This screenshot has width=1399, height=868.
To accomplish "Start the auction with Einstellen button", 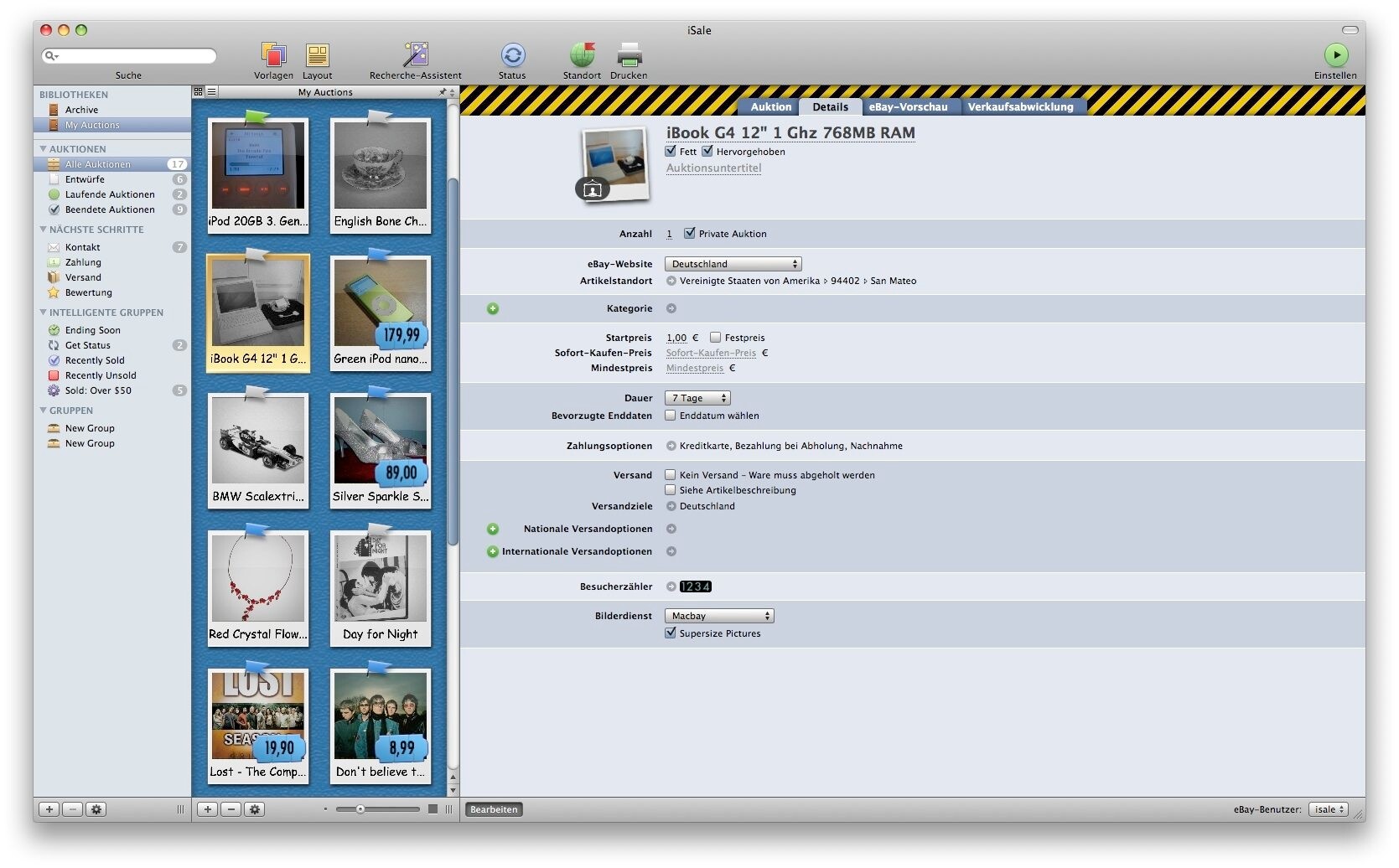I will point(1335,55).
